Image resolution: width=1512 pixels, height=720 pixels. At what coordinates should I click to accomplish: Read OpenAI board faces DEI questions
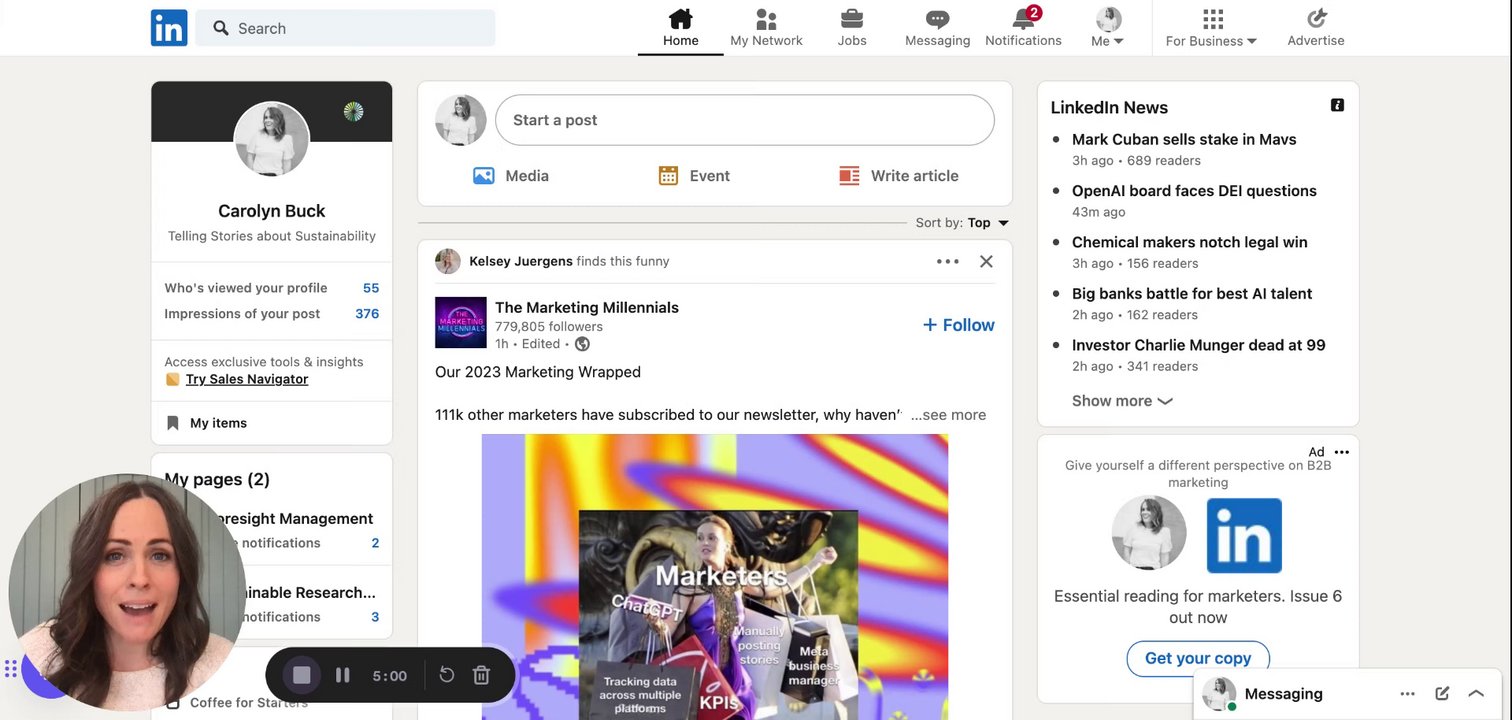point(1194,191)
